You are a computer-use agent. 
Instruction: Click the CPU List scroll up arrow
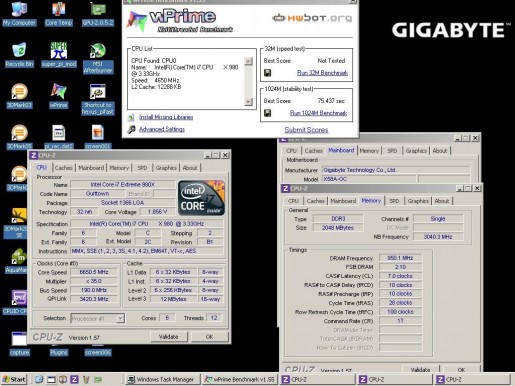click(x=249, y=61)
